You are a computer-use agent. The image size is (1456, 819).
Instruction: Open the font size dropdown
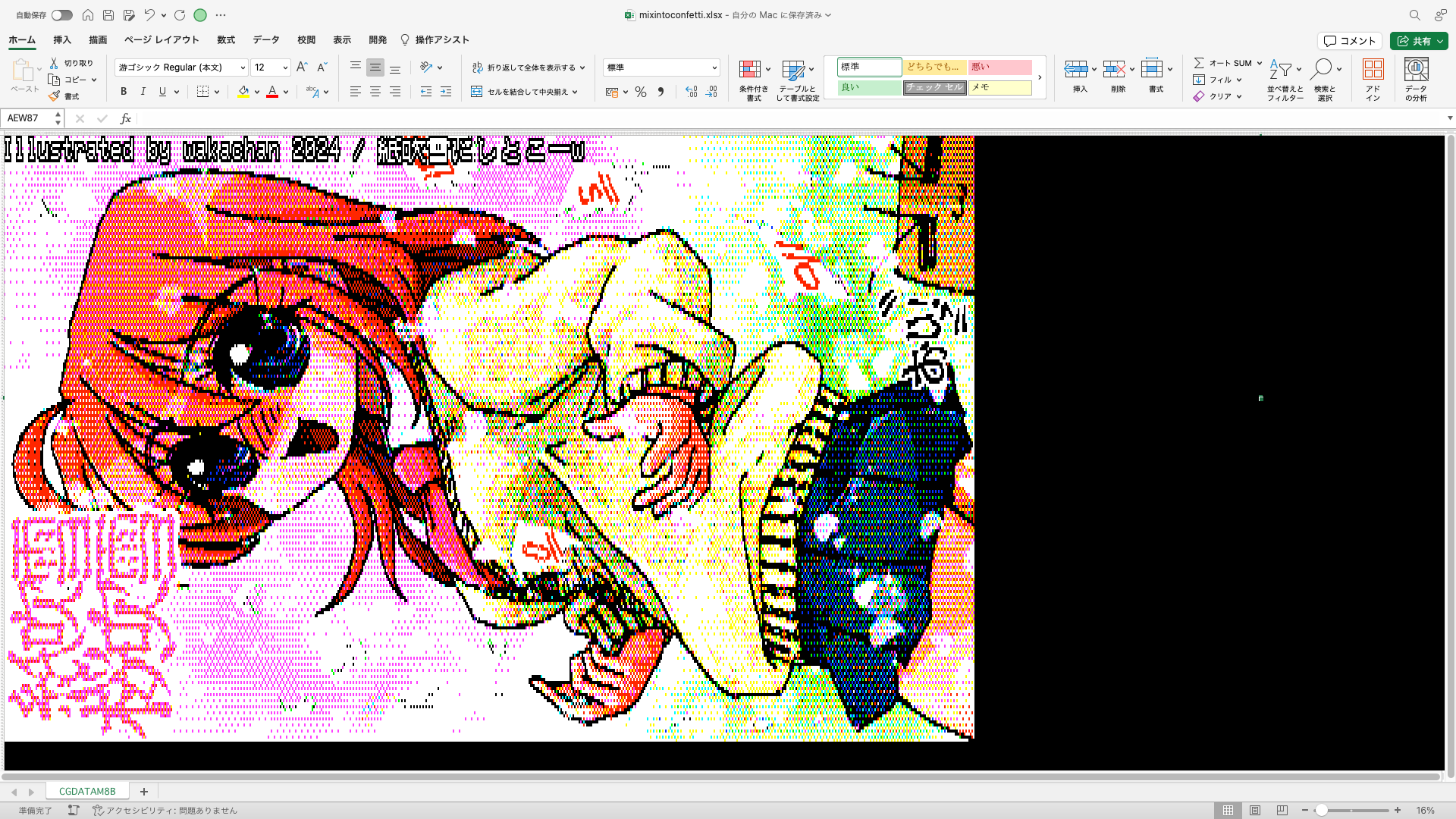point(285,67)
